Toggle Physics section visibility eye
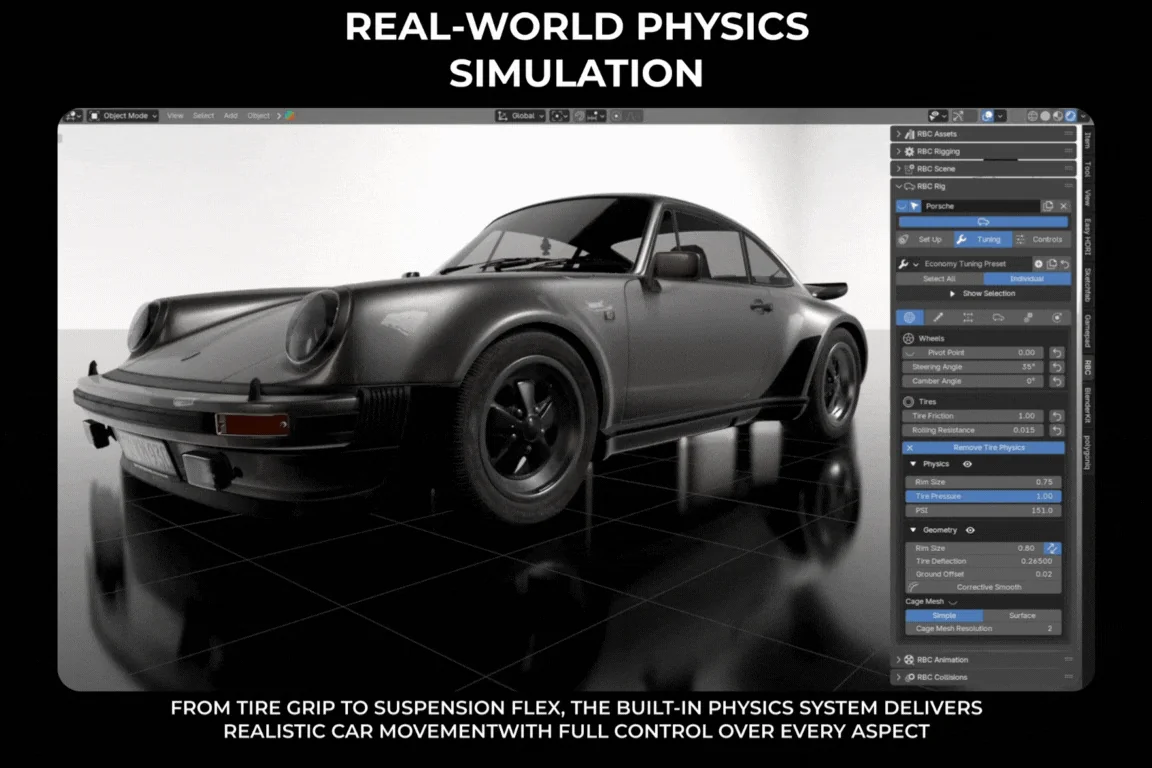Viewport: 1152px width, 768px height. 967,465
